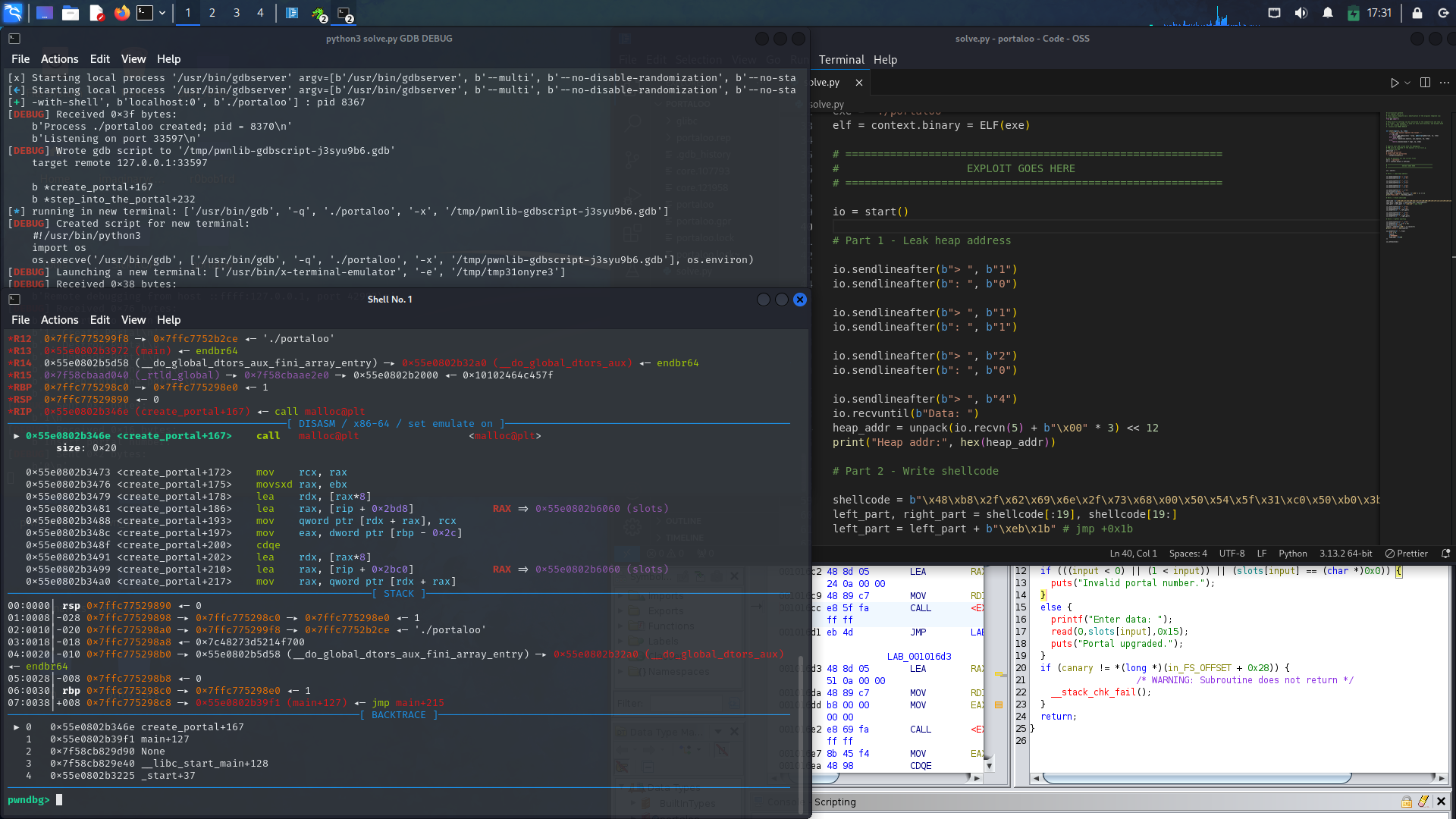This screenshot has width=1456, height=819.
Task: Click the Spaces: 4 indentation setting
Action: pos(1188,554)
